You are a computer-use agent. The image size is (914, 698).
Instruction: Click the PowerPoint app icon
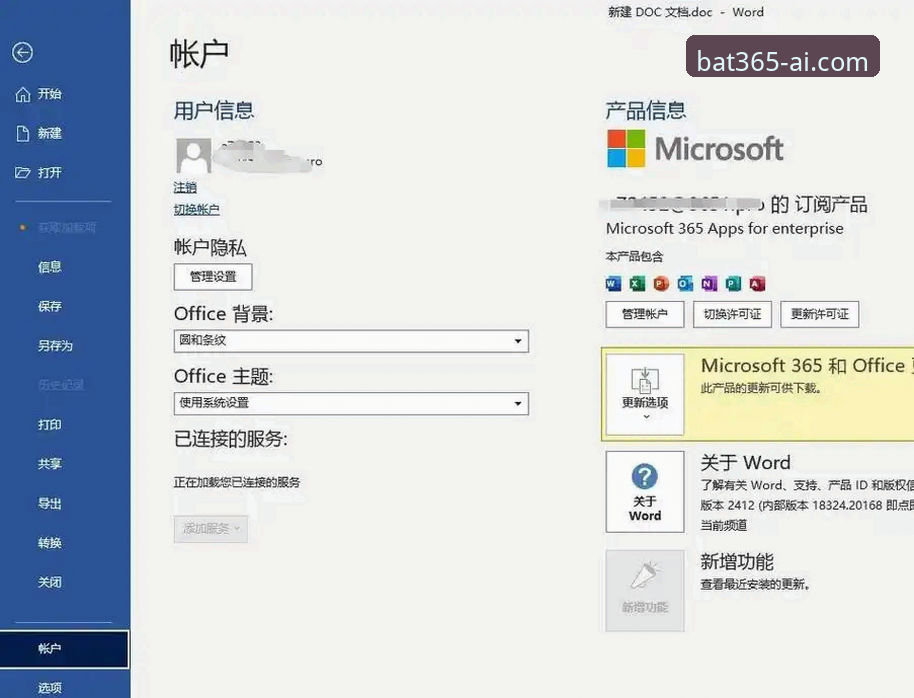tap(661, 283)
